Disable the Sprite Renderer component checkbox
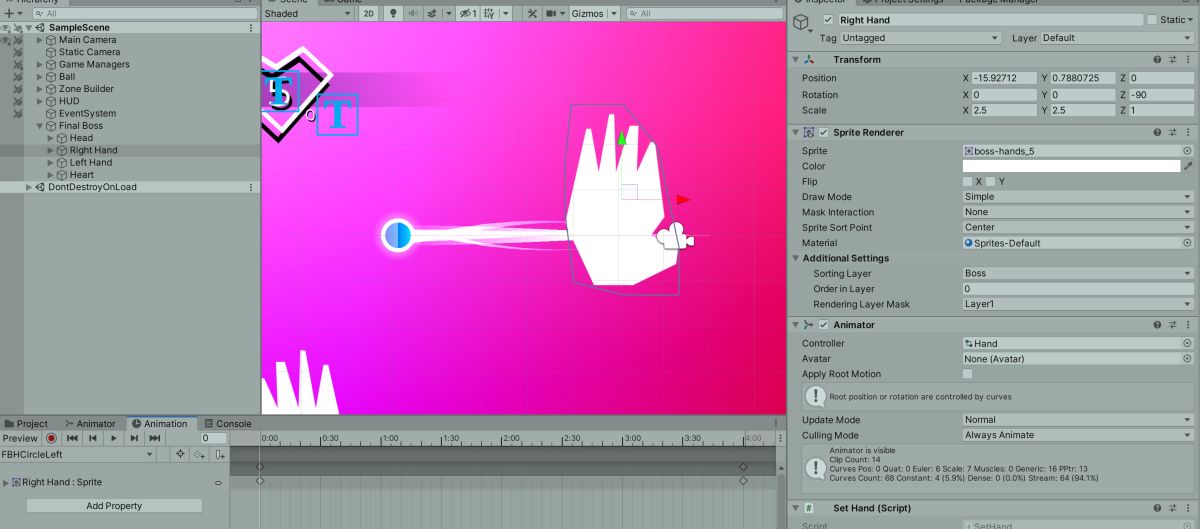Image resolution: width=1200 pixels, height=529 pixels. pyautogui.click(x=823, y=132)
